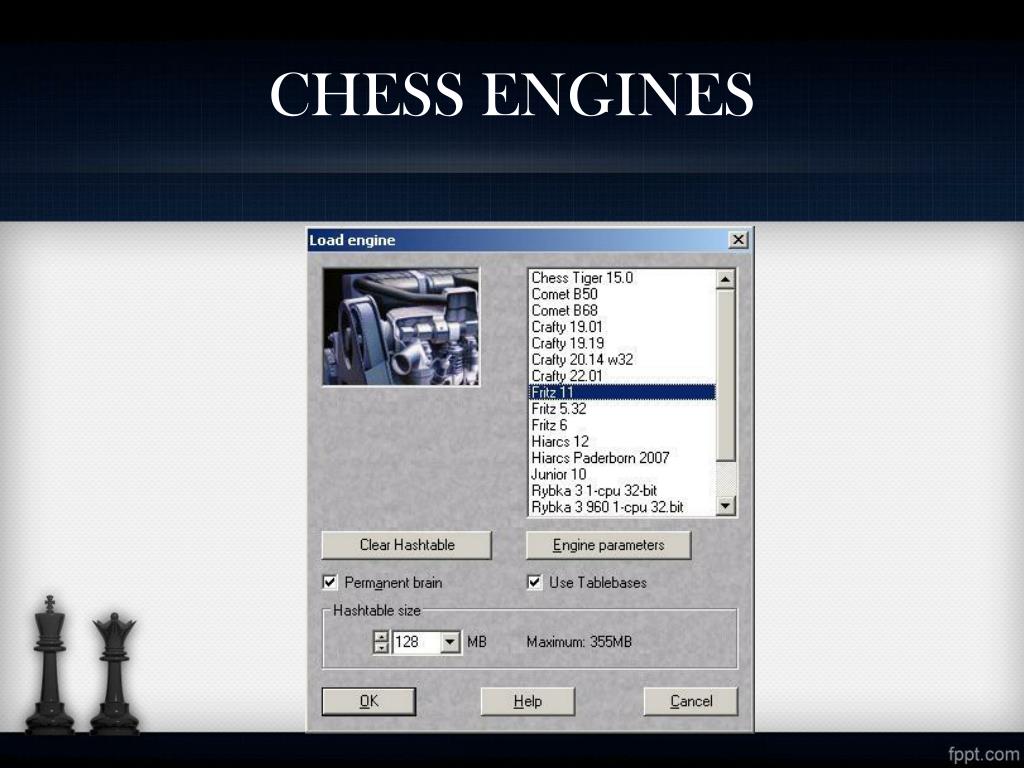Click engine list scroll up arrow
1024x768 pixels.
[x=726, y=280]
